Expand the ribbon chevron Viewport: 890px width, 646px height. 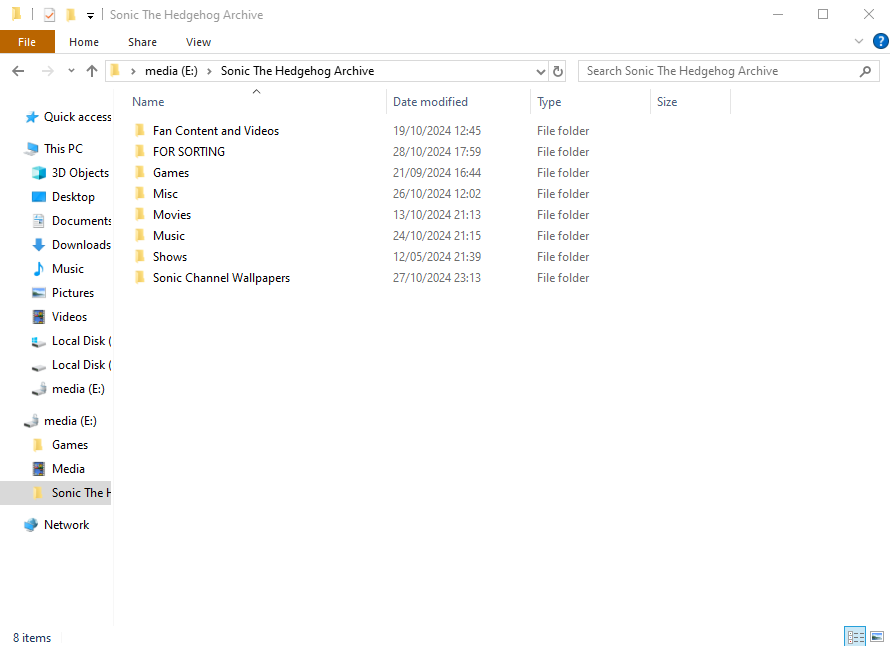click(858, 41)
